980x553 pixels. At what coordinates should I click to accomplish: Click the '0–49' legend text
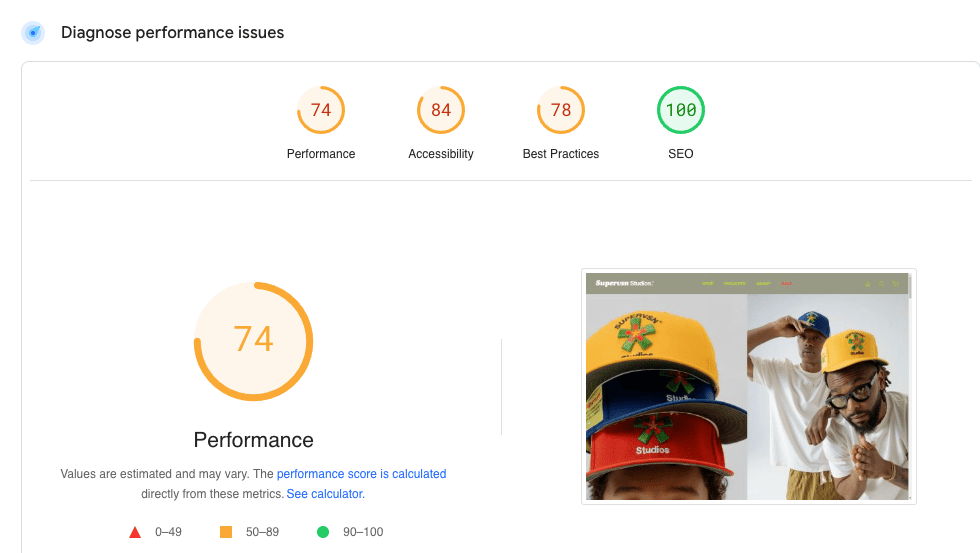(168, 532)
